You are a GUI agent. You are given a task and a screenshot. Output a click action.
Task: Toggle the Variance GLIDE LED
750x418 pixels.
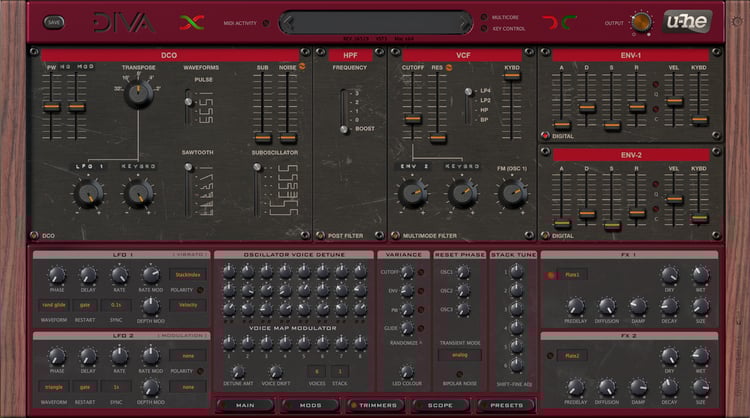pyautogui.click(x=421, y=328)
